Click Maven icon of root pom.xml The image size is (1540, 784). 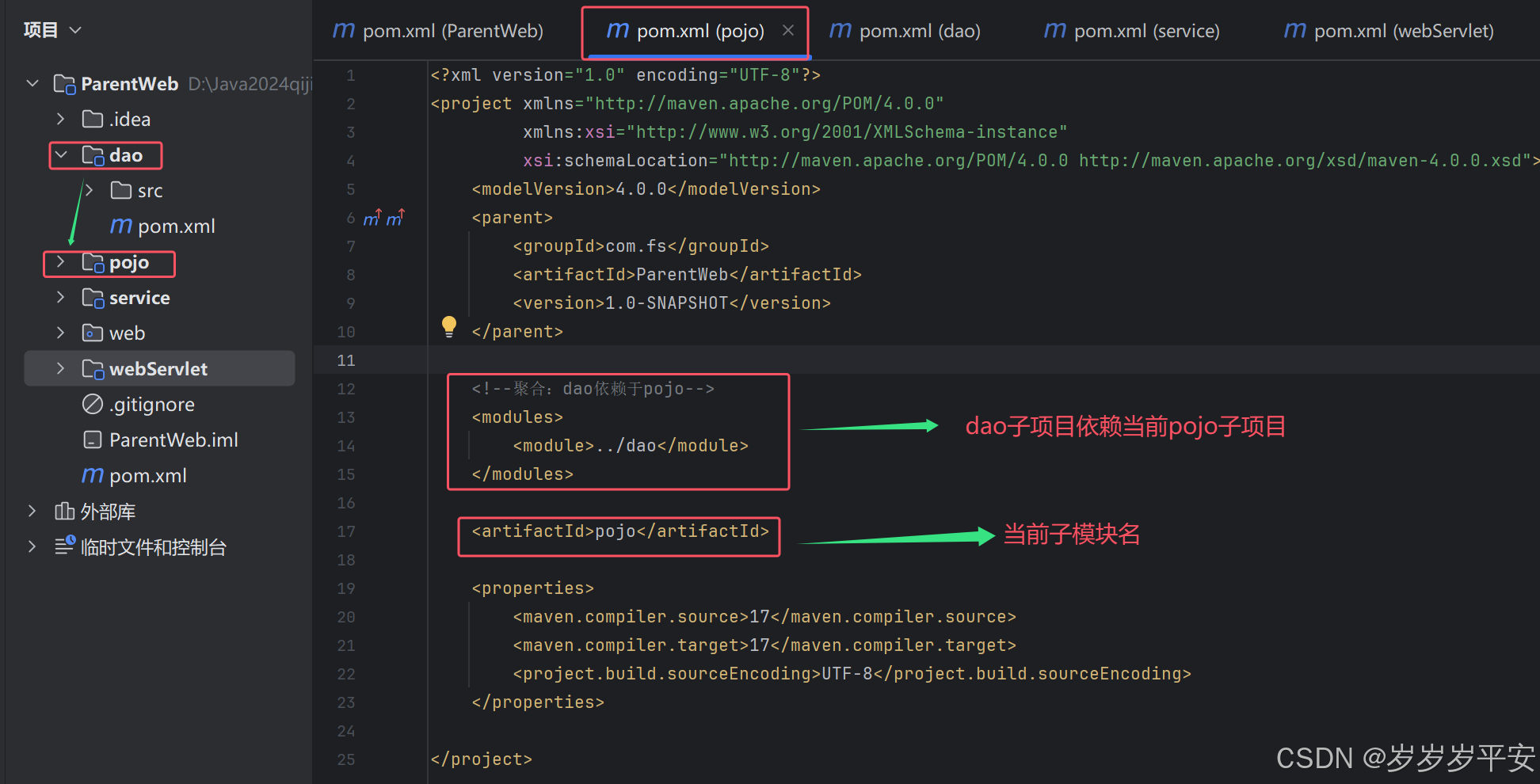pyautogui.click(x=93, y=475)
